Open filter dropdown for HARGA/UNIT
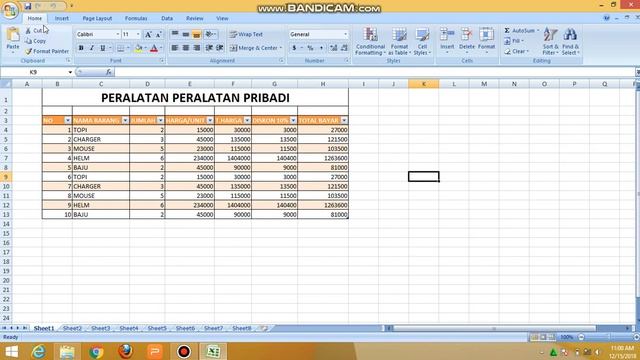Viewport: 640px width, 360px height. click(210, 120)
